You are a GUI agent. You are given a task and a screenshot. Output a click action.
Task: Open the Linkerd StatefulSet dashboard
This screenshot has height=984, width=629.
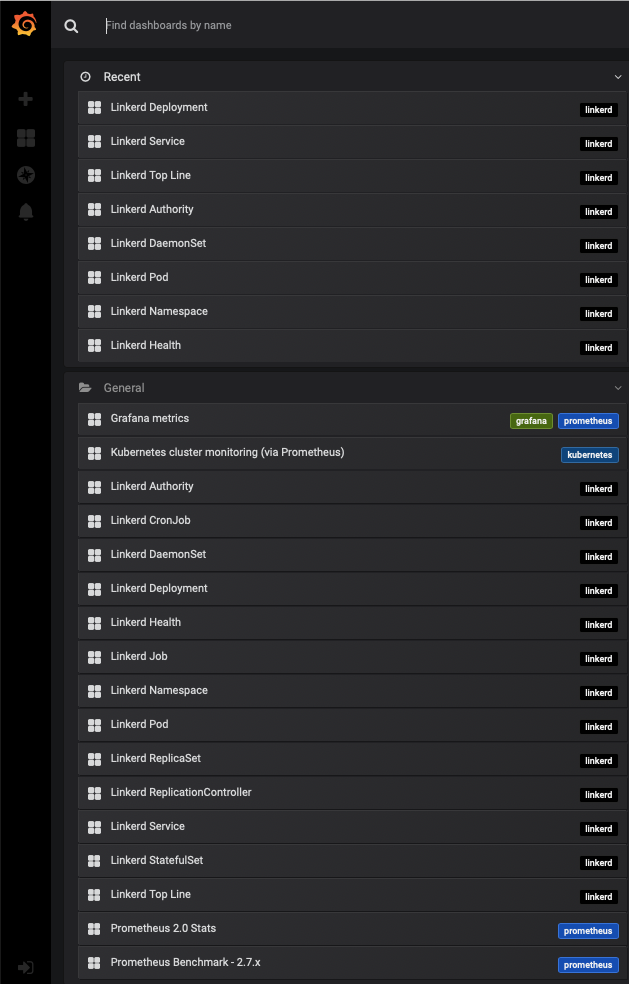pos(352,860)
